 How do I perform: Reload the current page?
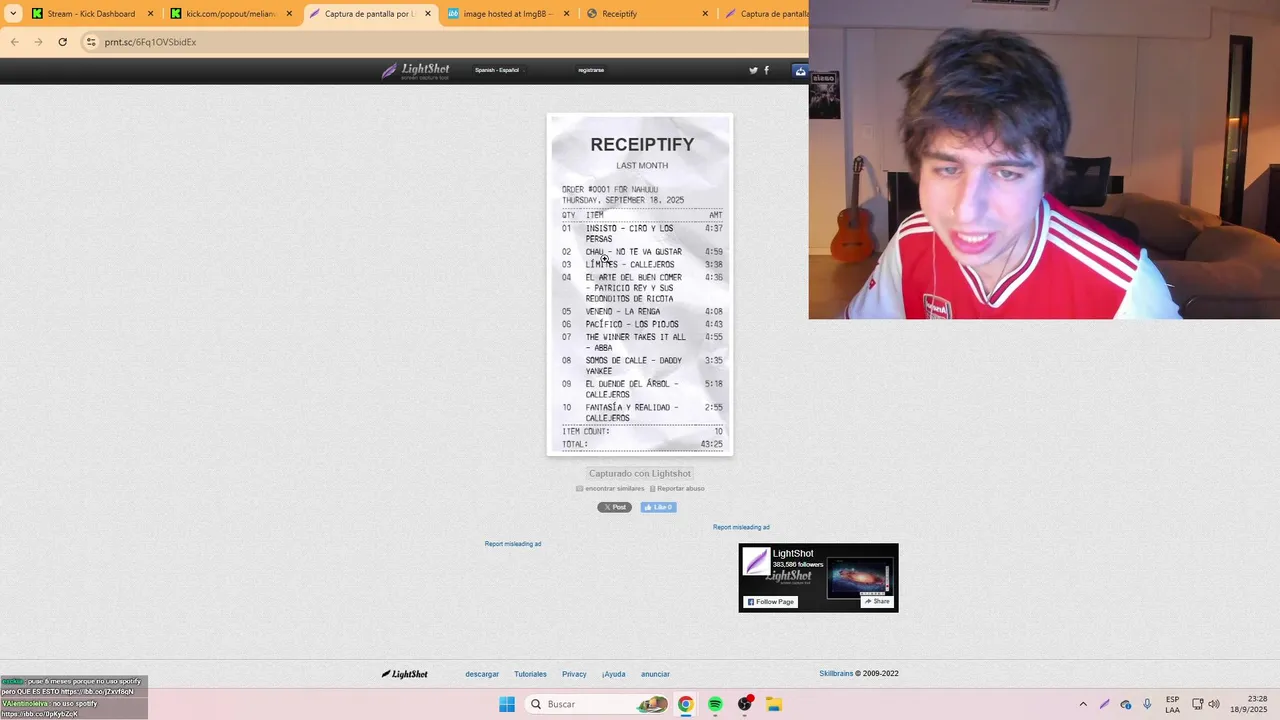click(62, 42)
